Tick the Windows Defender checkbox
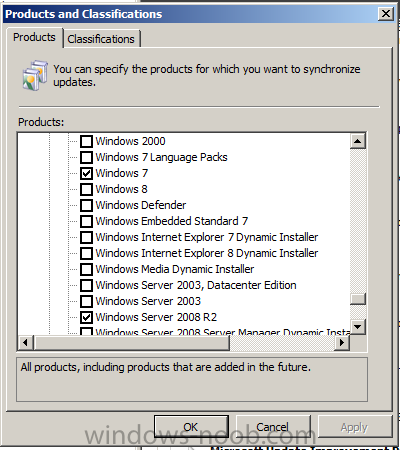 click(86, 205)
